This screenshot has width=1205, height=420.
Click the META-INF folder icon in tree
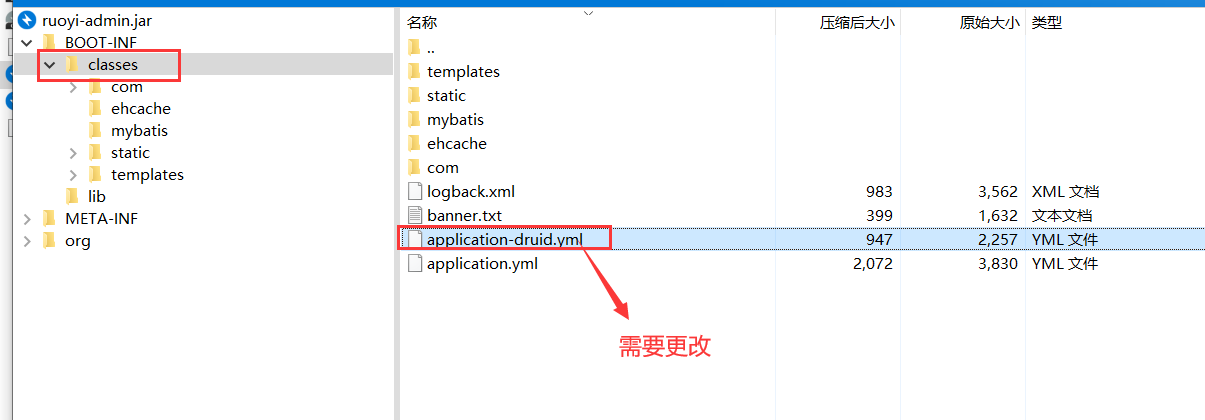tap(50, 218)
